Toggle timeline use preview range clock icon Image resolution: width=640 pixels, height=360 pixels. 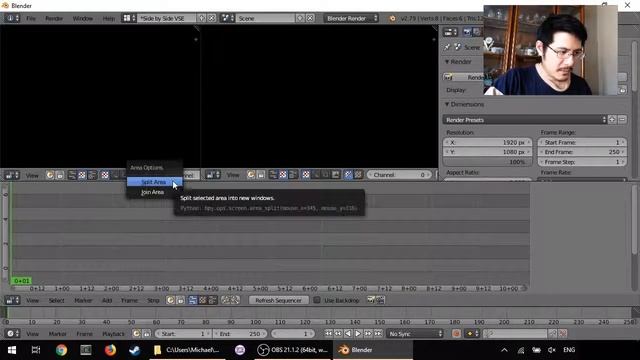pyautogui.click(x=136, y=334)
